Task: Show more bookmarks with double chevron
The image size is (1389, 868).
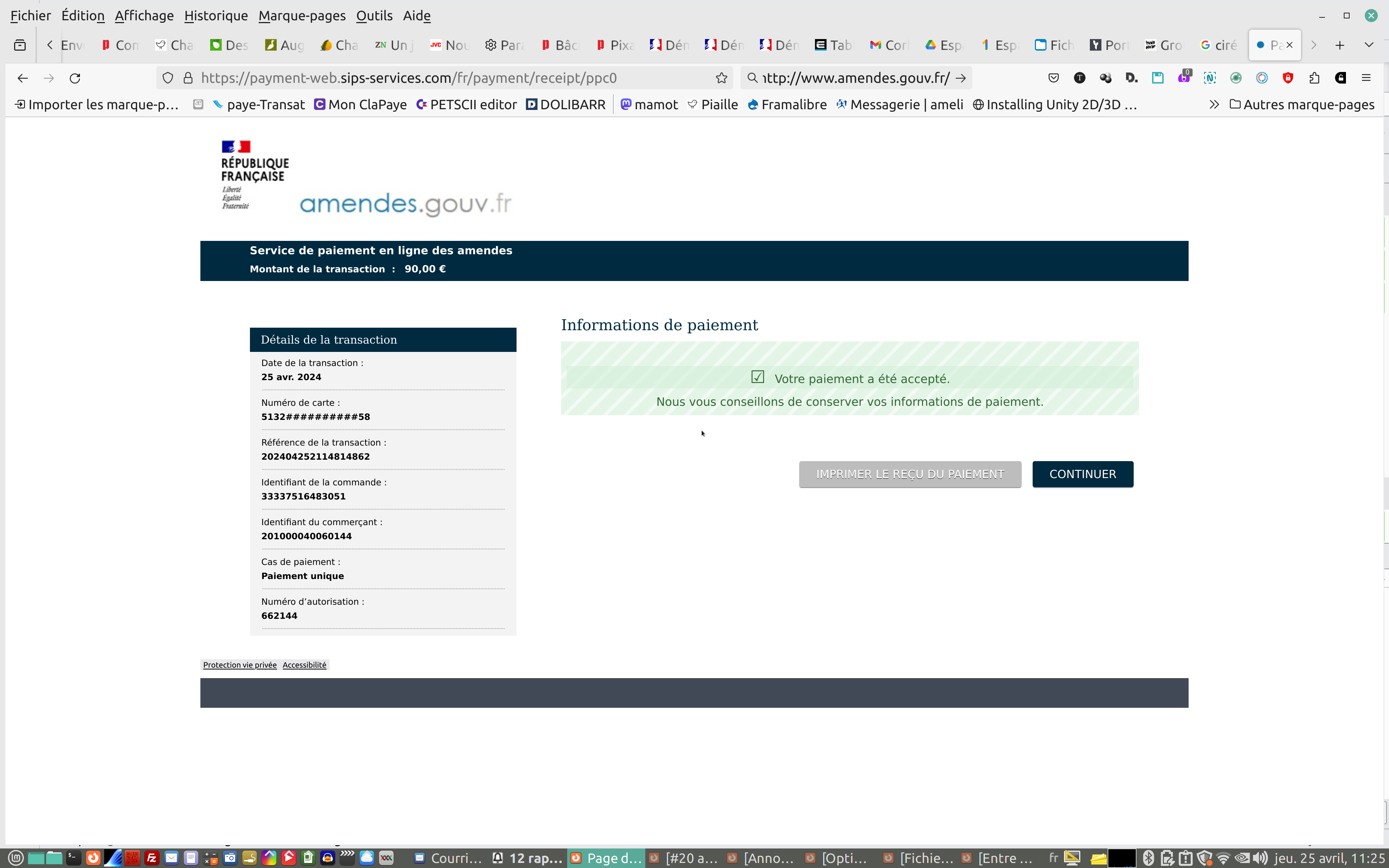Action: pyautogui.click(x=1214, y=105)
